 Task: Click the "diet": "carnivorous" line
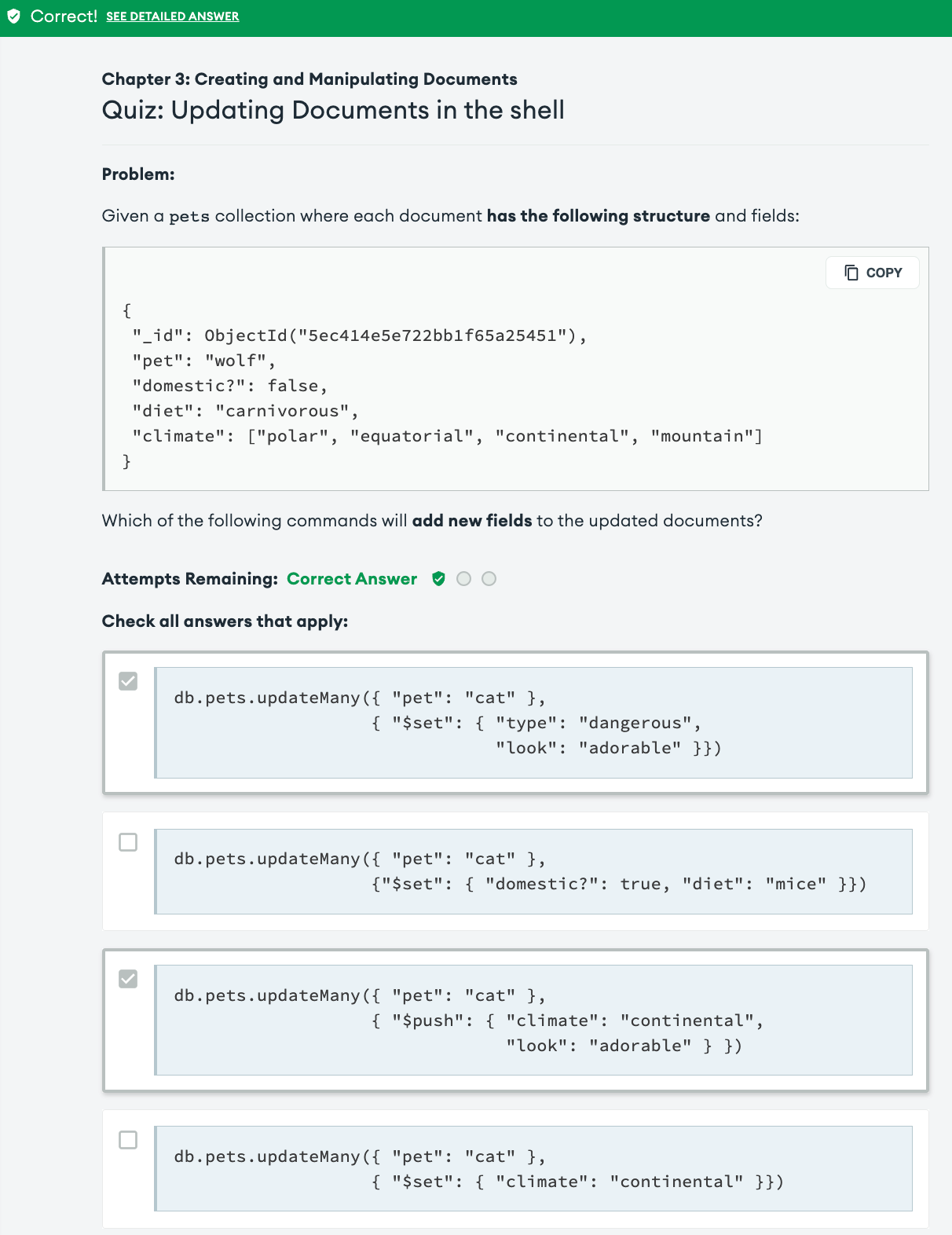[245, 411]
